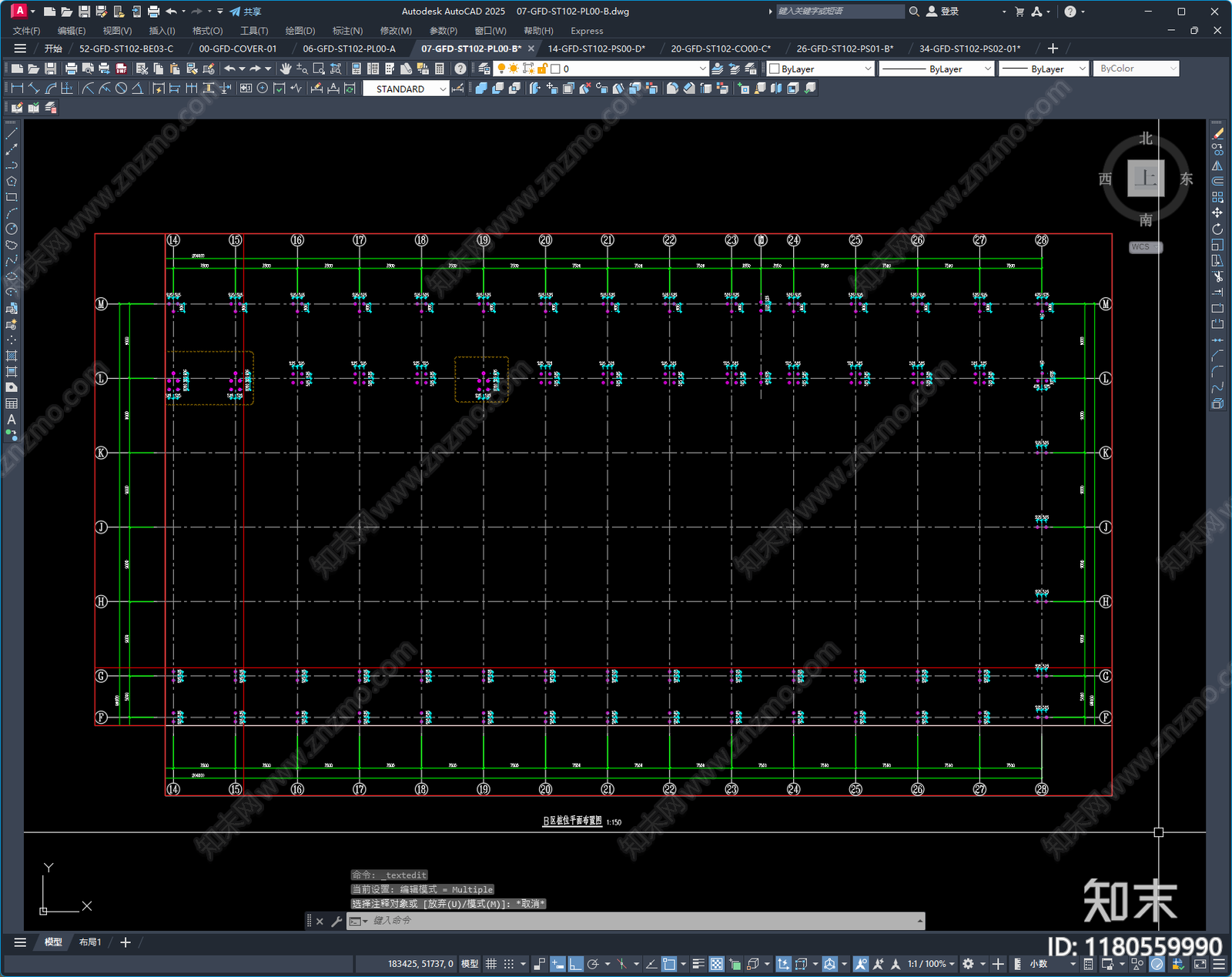
Task: Click the Plot (printer) icon in toolbar
Action: click(x=72, y=69)
